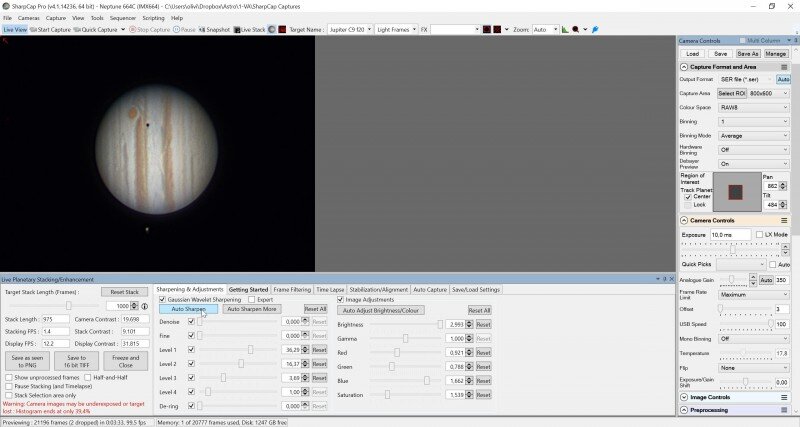Screen dimensions: 800x427
Task: Open the Image Controls section menu icon
Action: (x=784, y=397)
